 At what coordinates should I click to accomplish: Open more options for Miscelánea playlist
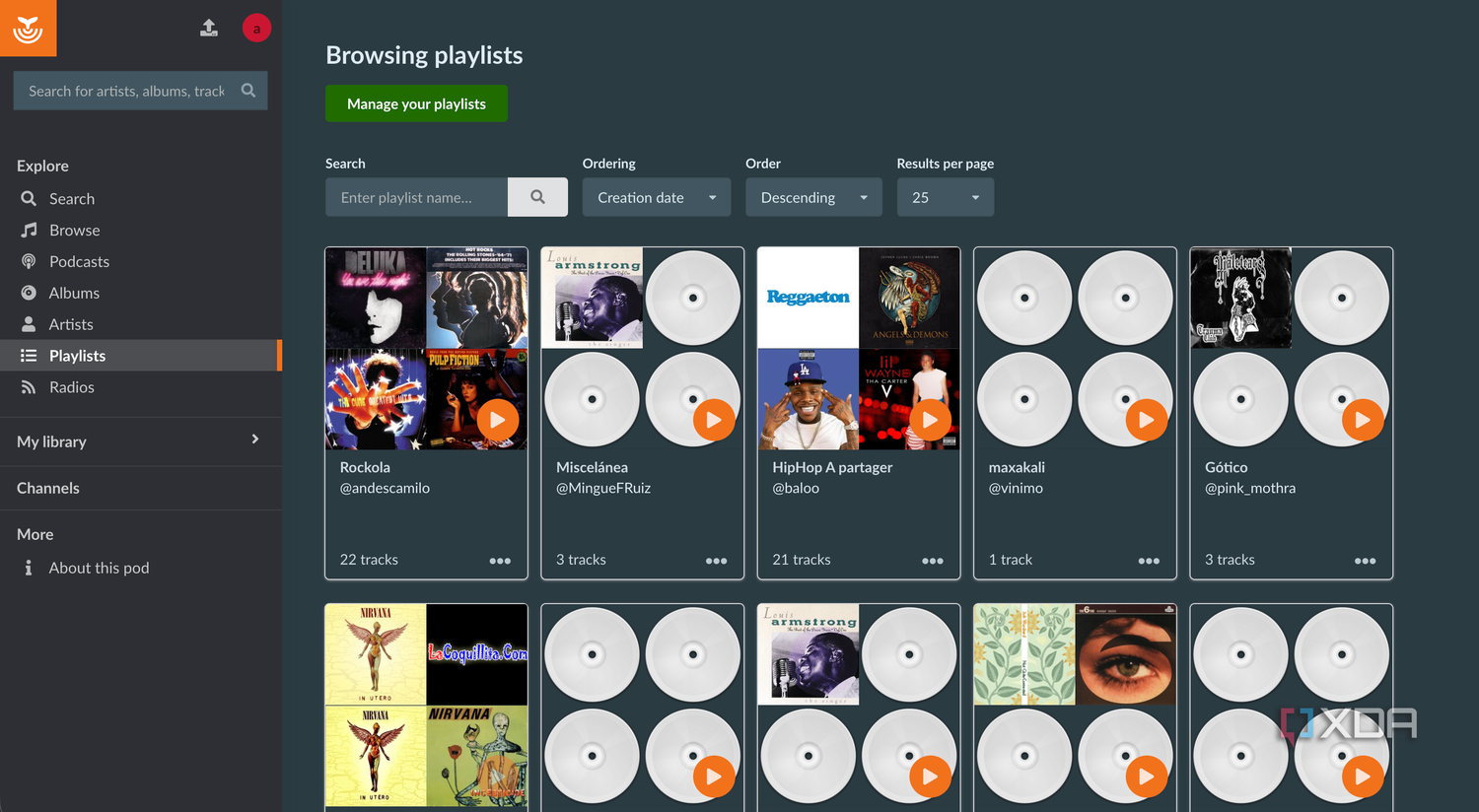717,561
